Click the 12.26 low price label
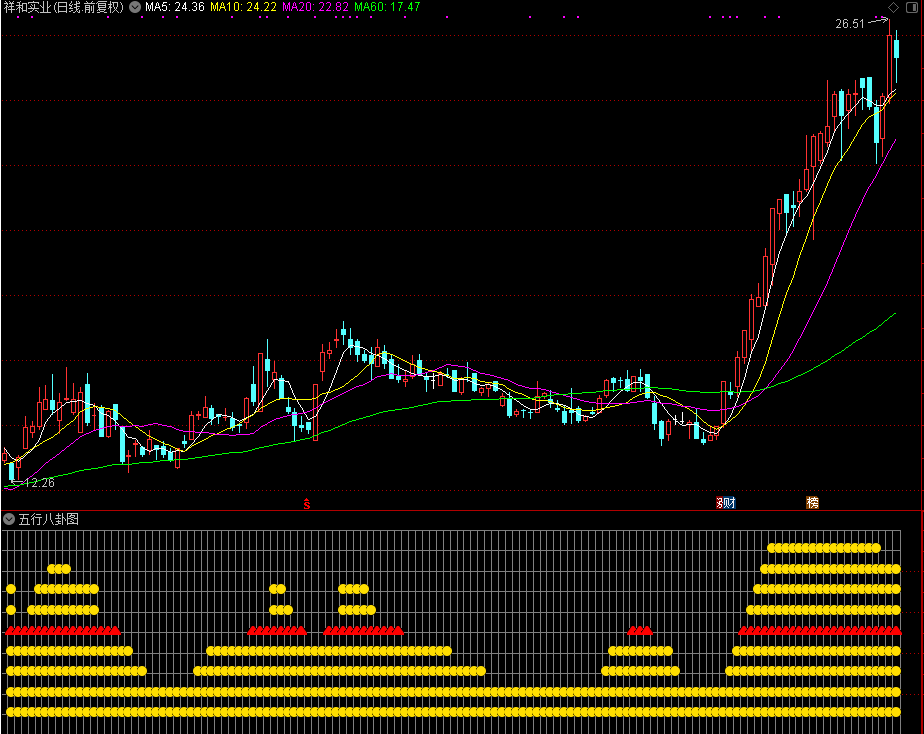 click(x=40, y=482)
